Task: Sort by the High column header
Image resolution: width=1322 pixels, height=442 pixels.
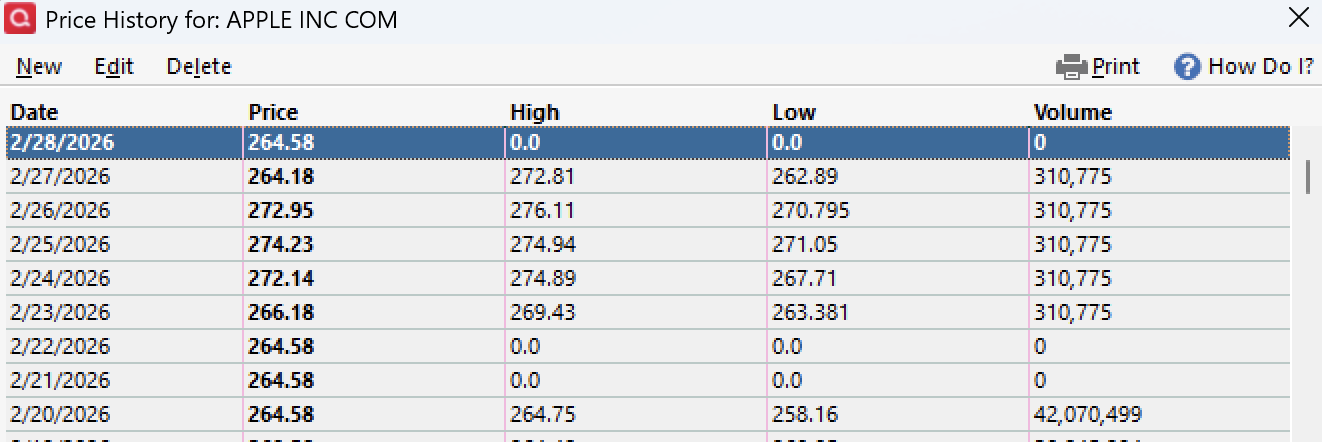Action: click(535, 113)
